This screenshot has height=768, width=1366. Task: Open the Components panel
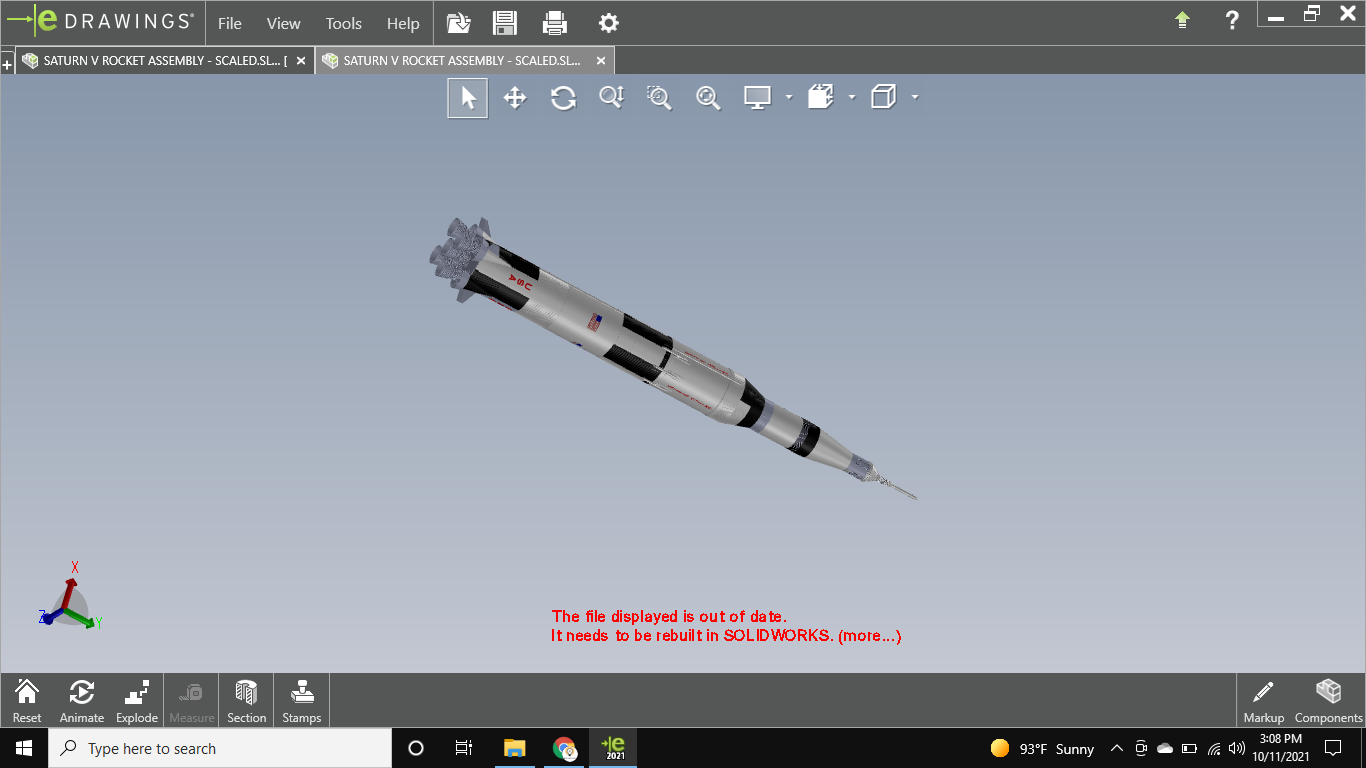(x=1329, y=699)
